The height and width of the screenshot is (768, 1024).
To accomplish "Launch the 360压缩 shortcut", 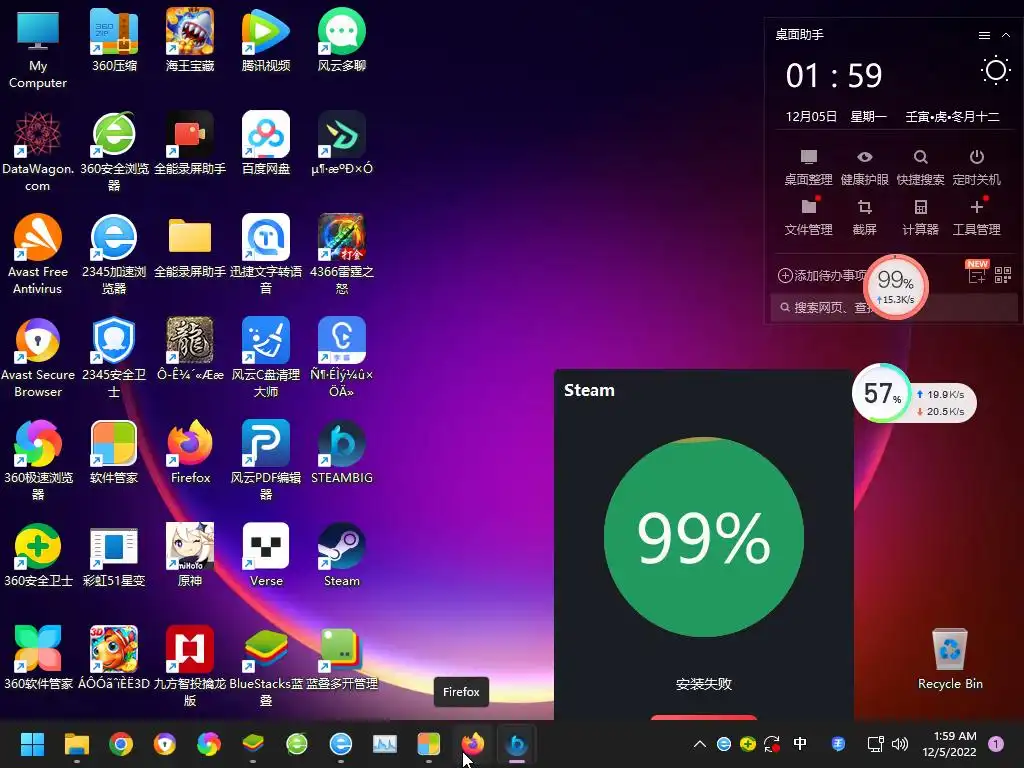I will click(x=114, y=40).
